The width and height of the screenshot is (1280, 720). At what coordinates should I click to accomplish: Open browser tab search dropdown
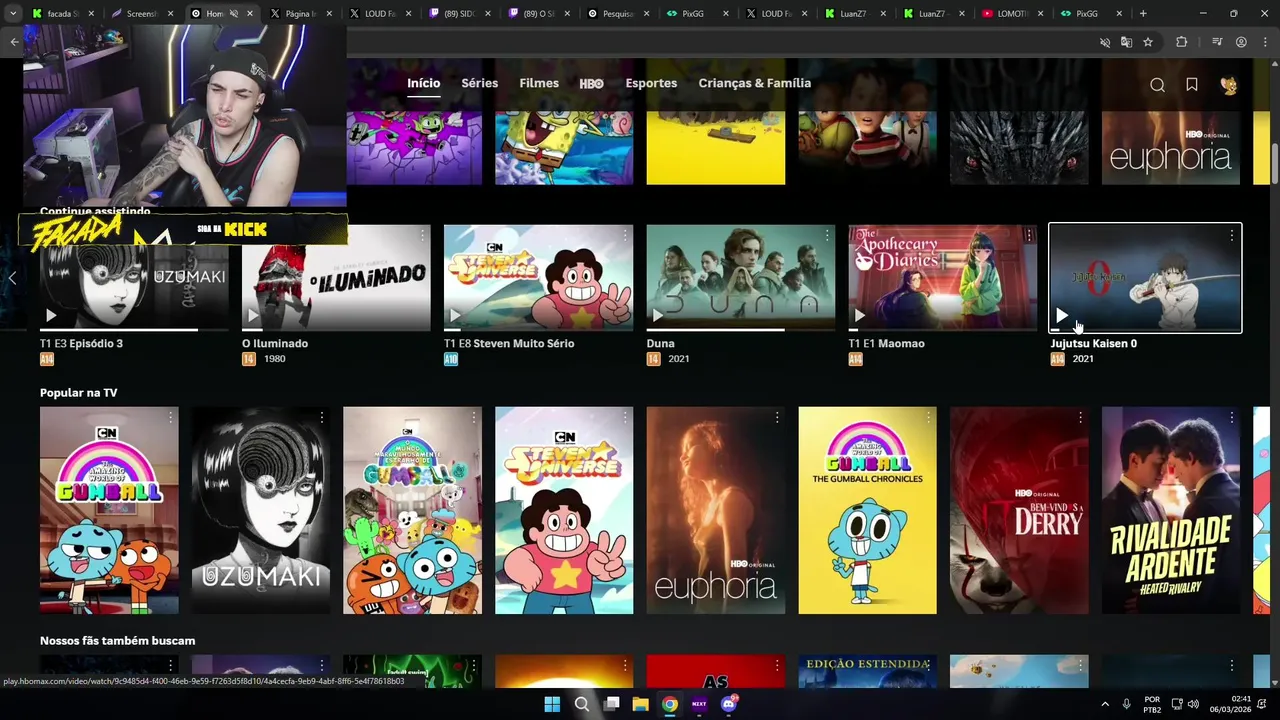pos(13,14)
